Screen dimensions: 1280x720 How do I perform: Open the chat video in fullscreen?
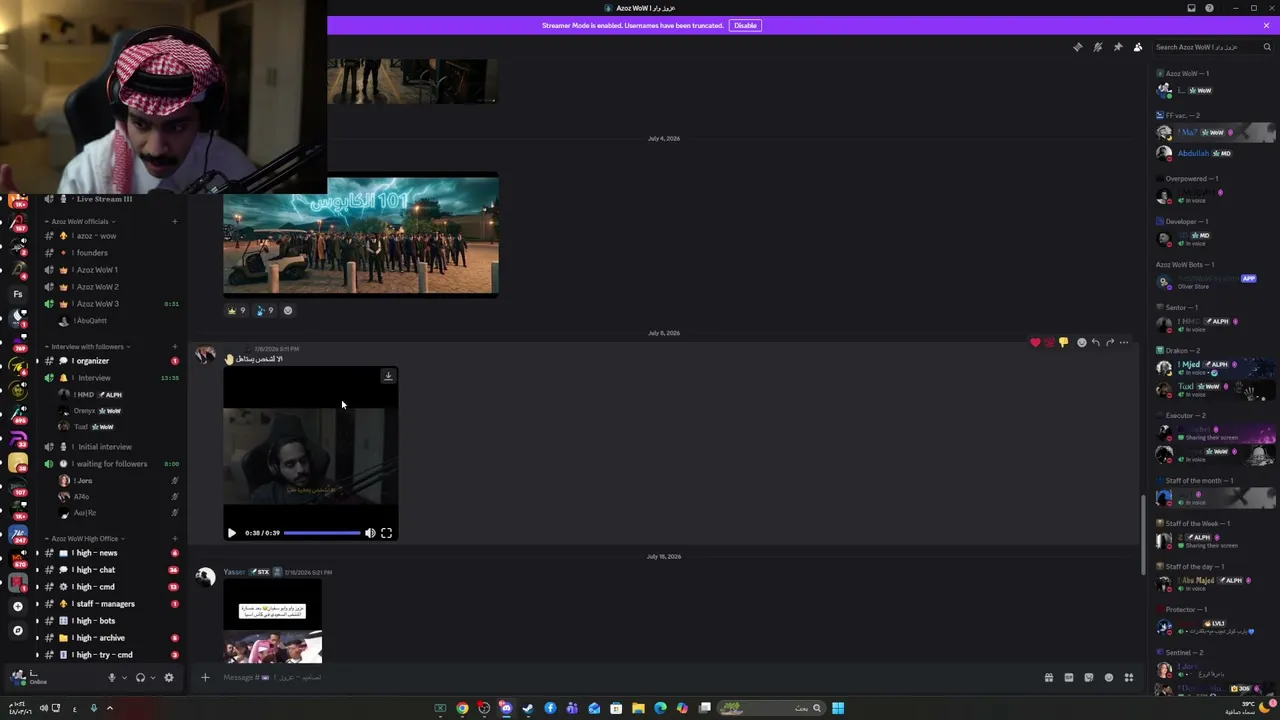386,533
